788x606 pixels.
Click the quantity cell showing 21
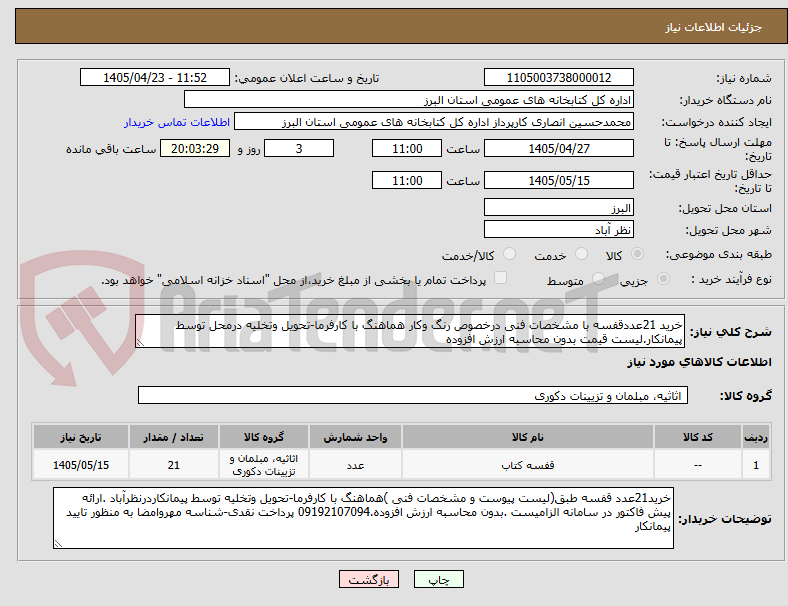coord(173,465)
